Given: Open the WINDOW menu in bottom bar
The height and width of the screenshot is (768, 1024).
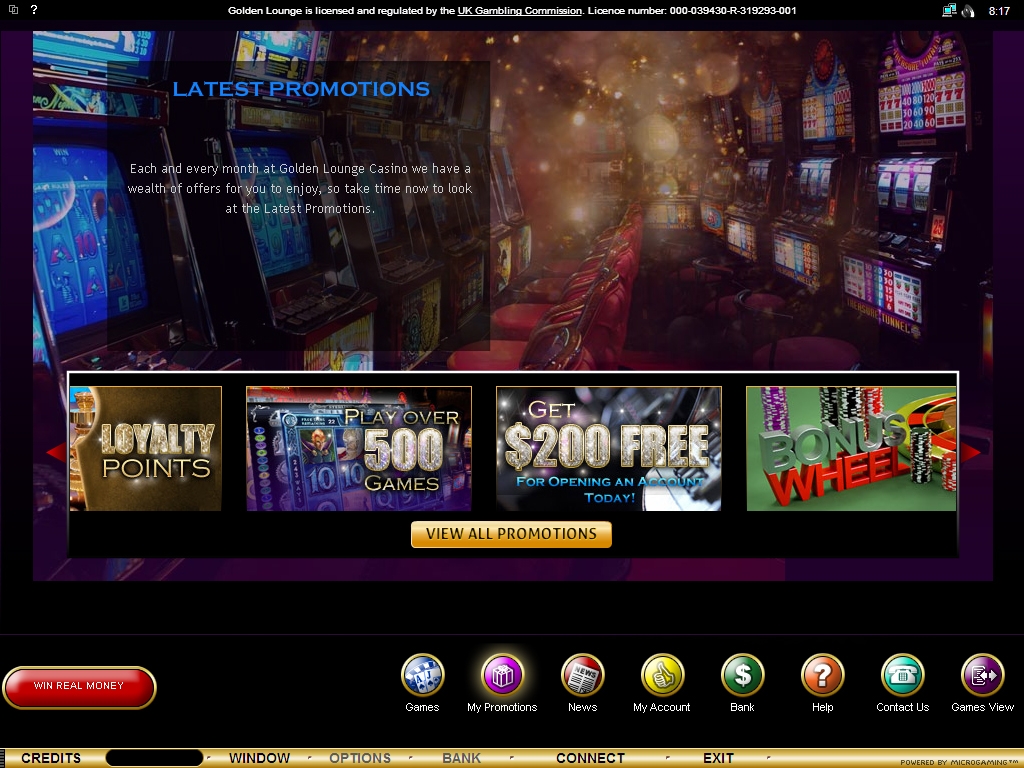Looking at the screenshot, I should click(x=259, y=758).
